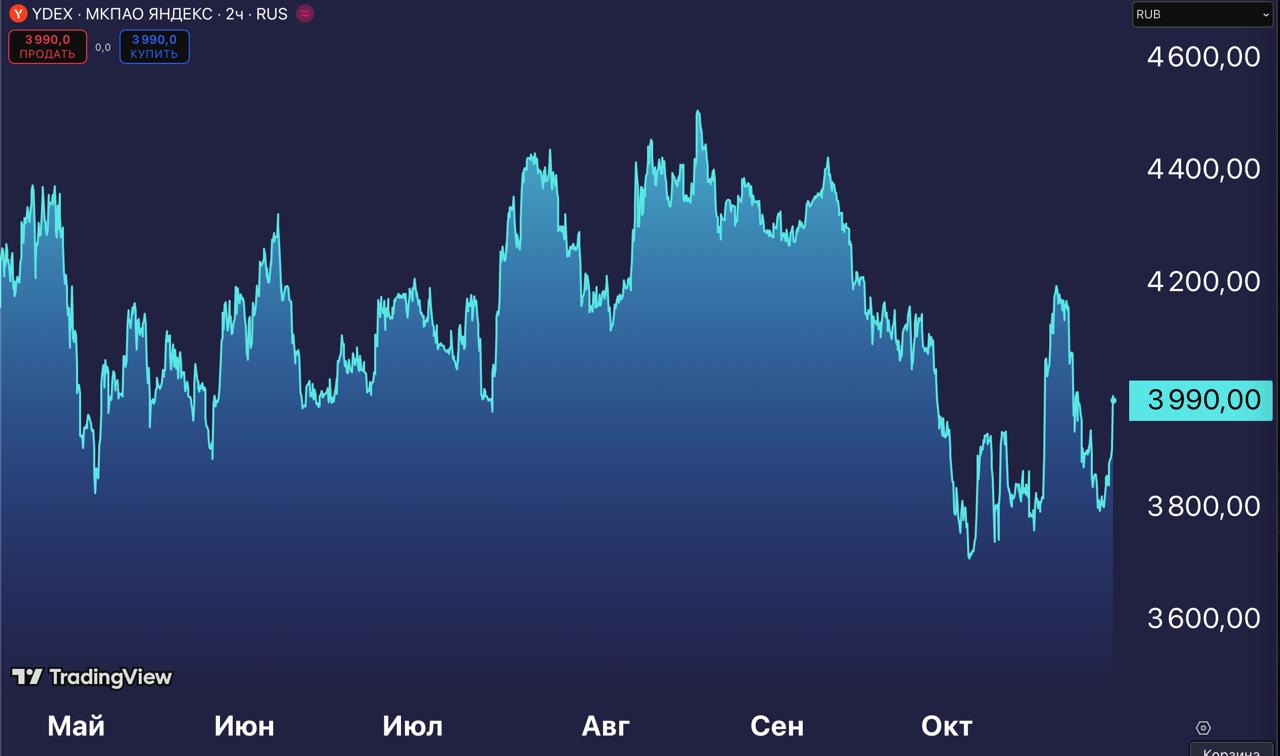Click the Июн label on time axis
This screenshot has height=756, width=1280.
pos(244,726)
